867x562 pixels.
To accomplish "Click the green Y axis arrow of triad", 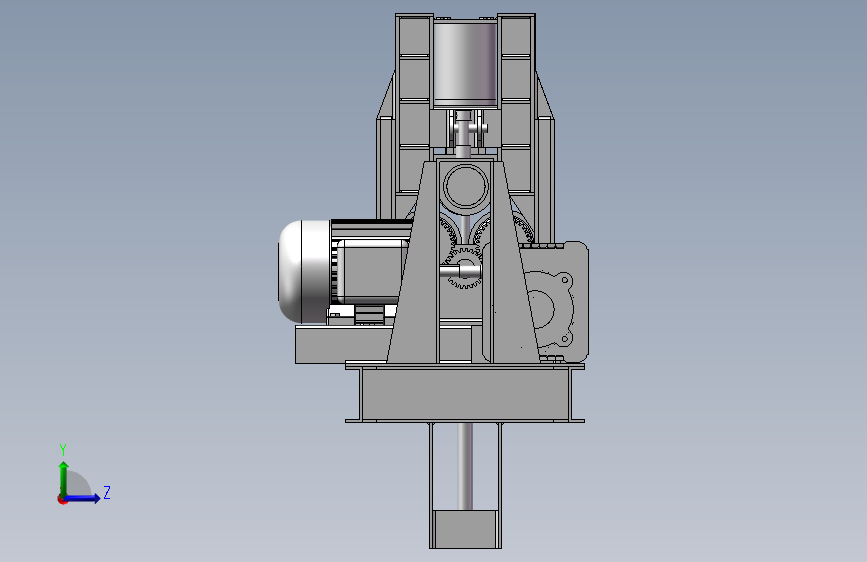I will pyautogui.click(x=64, y=479).
